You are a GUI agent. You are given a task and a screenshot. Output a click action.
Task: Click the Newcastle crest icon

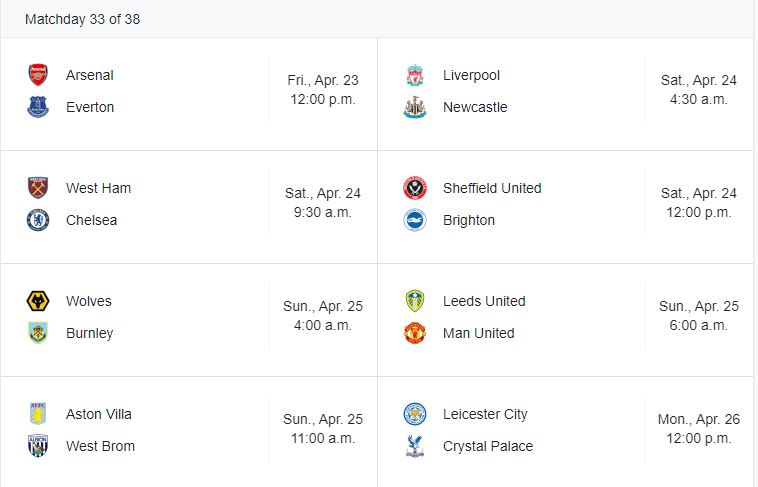[x=415, y=107]
